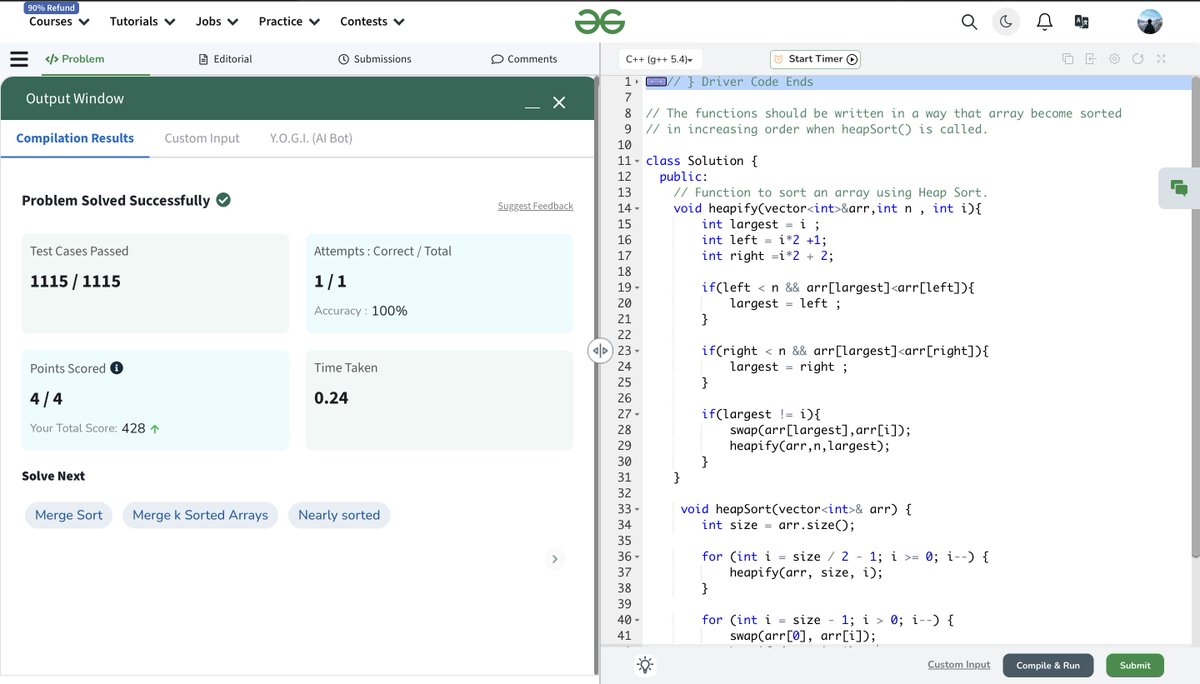
Task: Select the Compilation Results tab
Action: pyautogui.click(x=75, y=138)
